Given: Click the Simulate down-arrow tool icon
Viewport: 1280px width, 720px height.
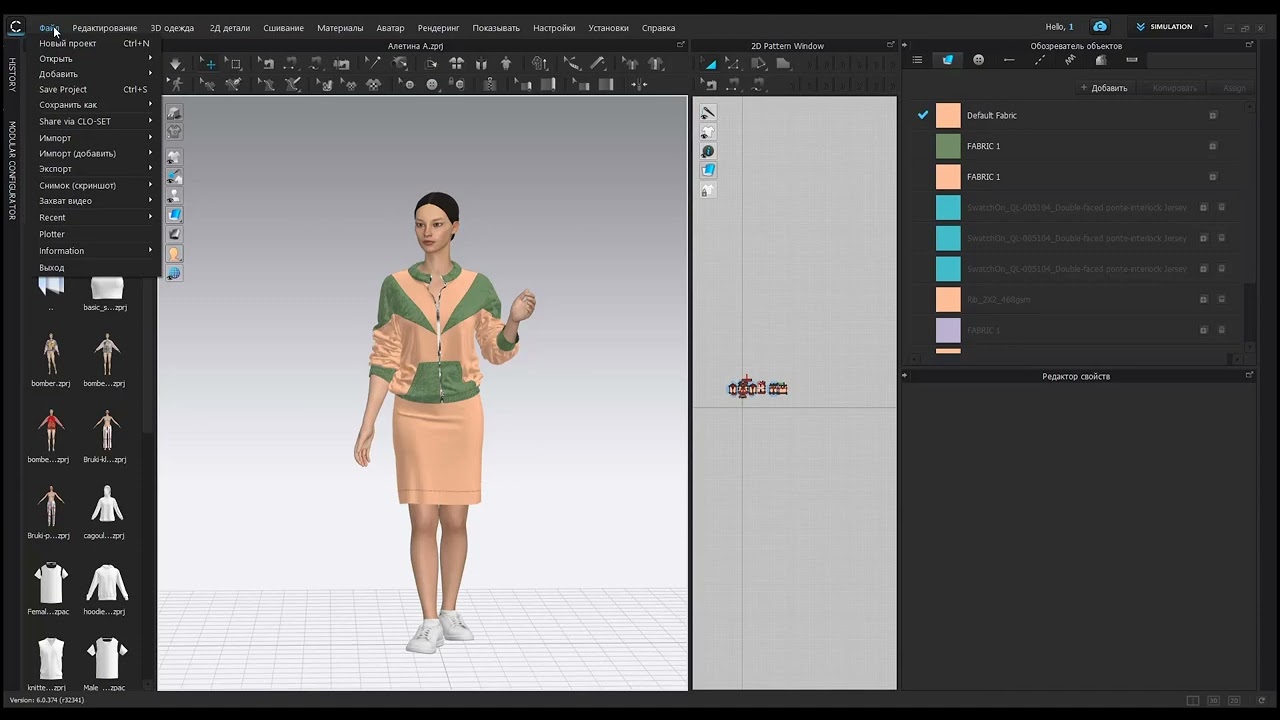Looking at the screenshot, I should coord(176,64).
